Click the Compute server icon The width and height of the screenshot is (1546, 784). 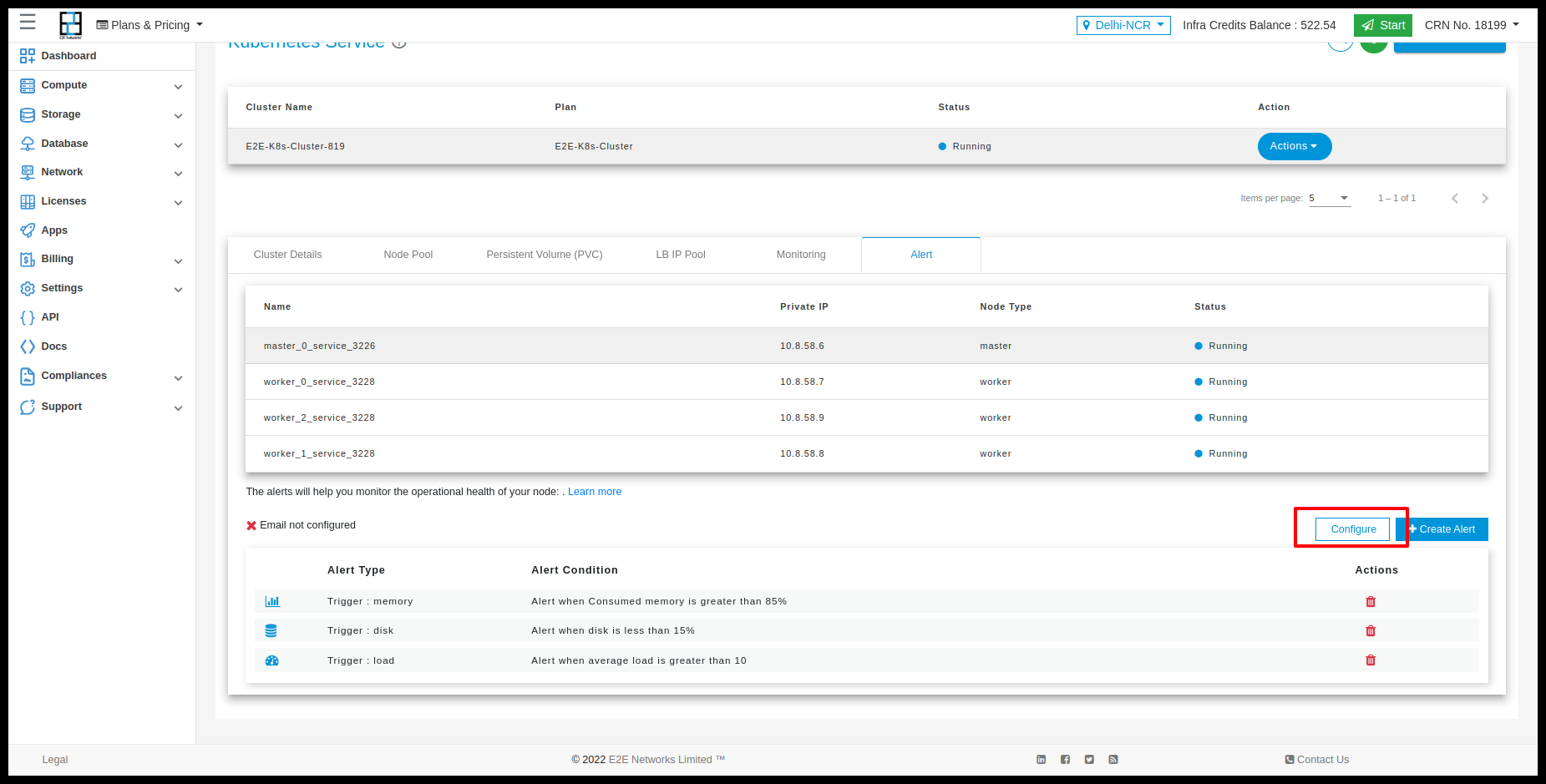(x=28, y=85)
